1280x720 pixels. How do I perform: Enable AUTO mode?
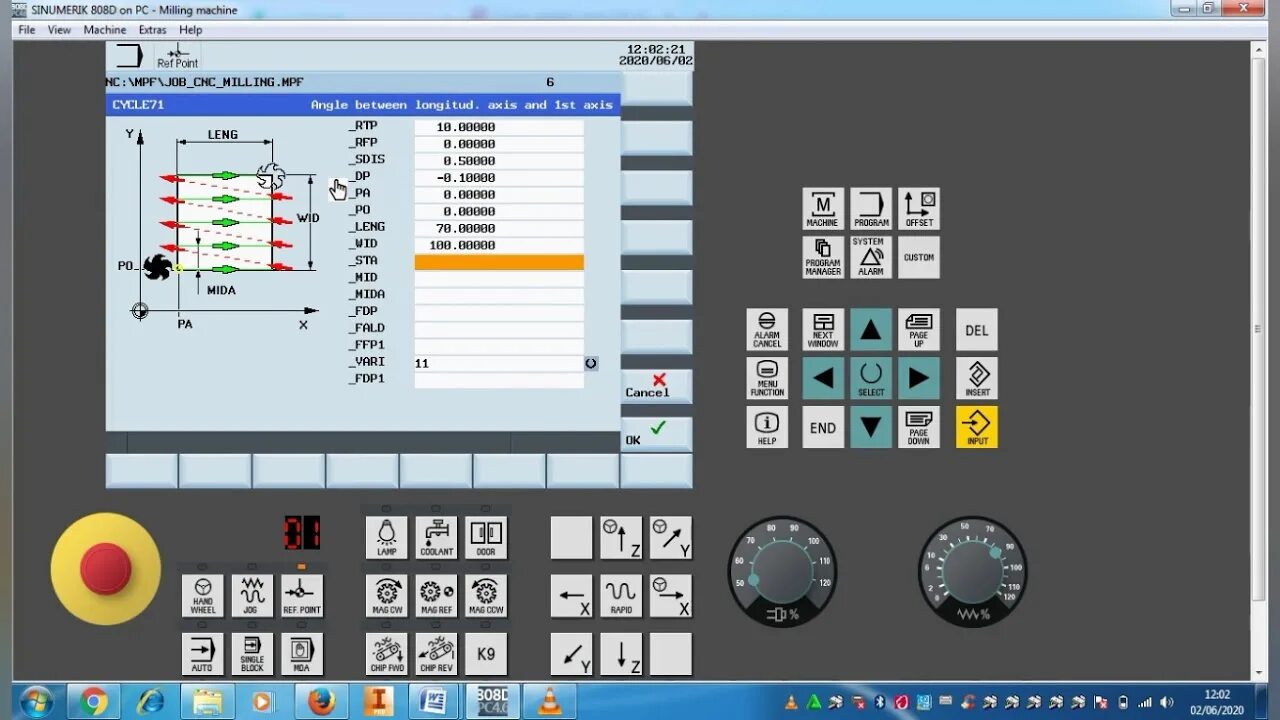(203, 654)
